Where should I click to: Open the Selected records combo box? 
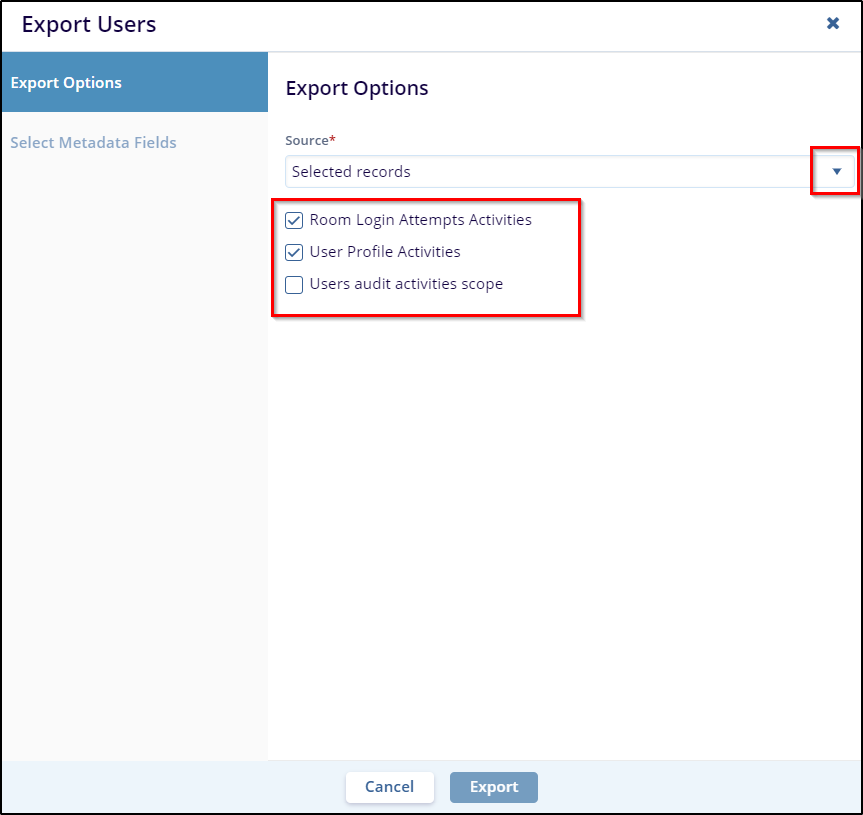pyautogui.click(x=570, y=171)
